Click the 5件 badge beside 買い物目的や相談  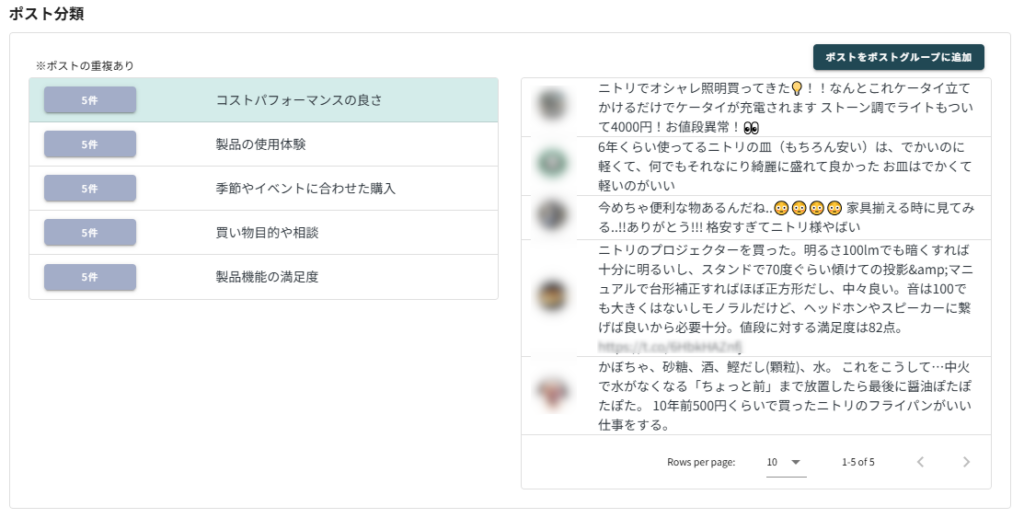click(x=90, y=233)
